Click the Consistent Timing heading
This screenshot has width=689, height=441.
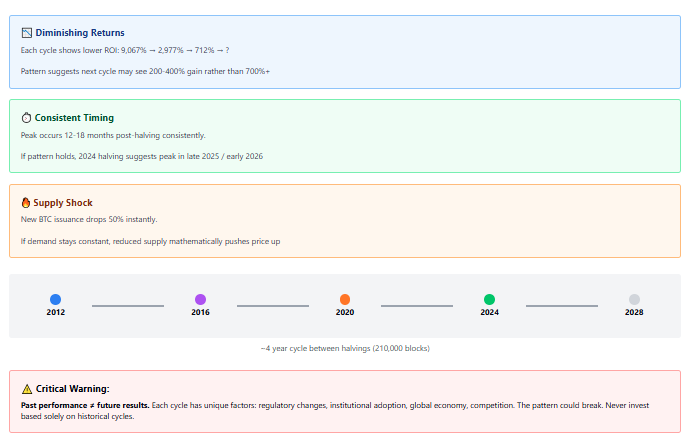[x=74, y=118]
